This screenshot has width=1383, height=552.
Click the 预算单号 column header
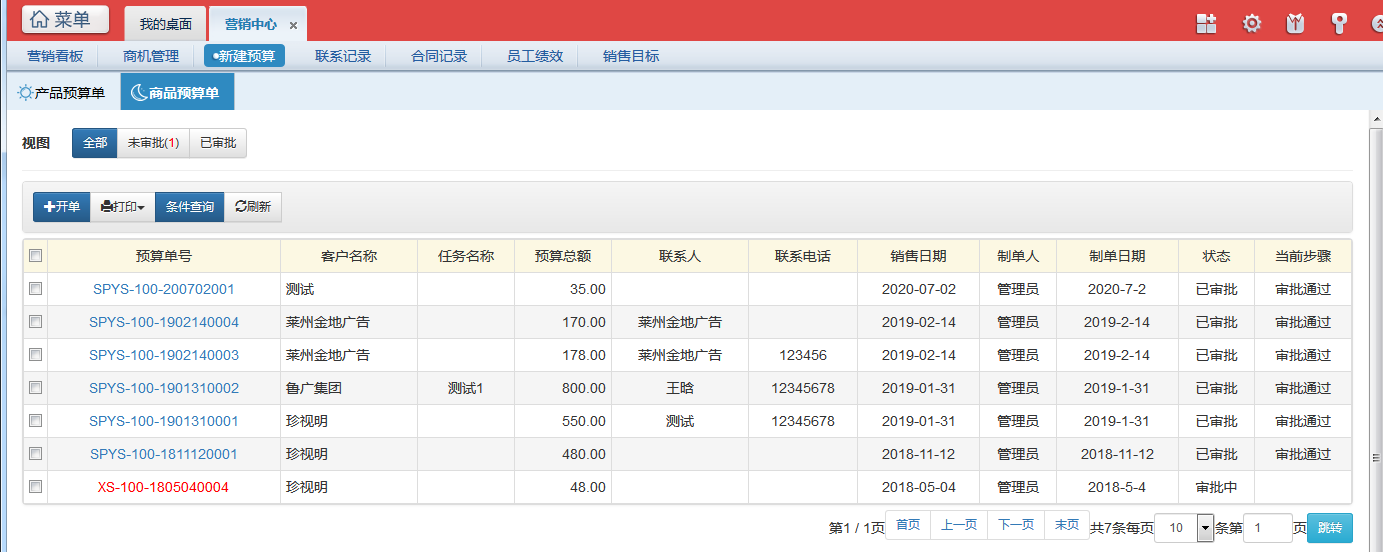click(164, 256)
